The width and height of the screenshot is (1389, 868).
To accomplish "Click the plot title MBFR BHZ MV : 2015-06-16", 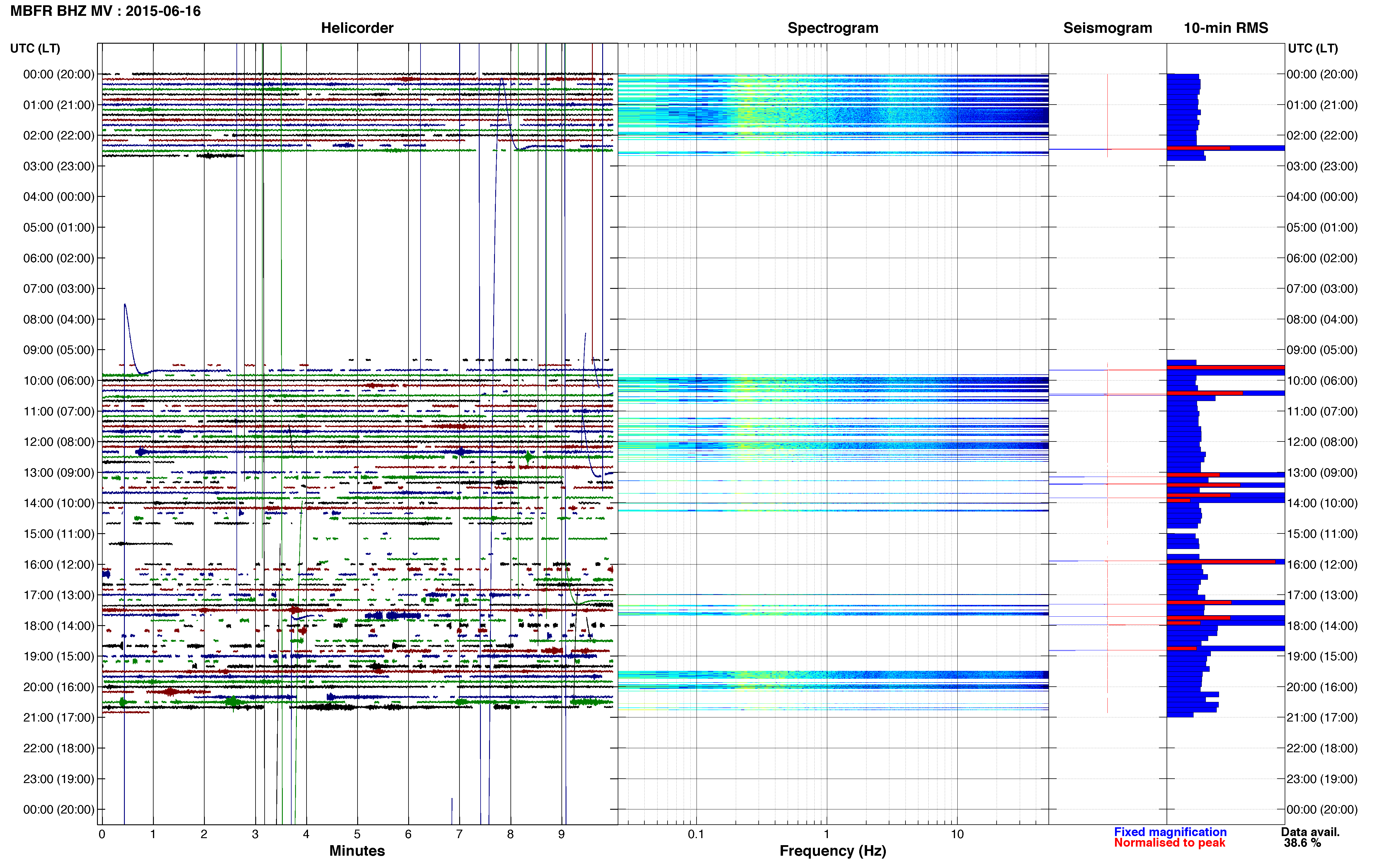I will (106, 11).
